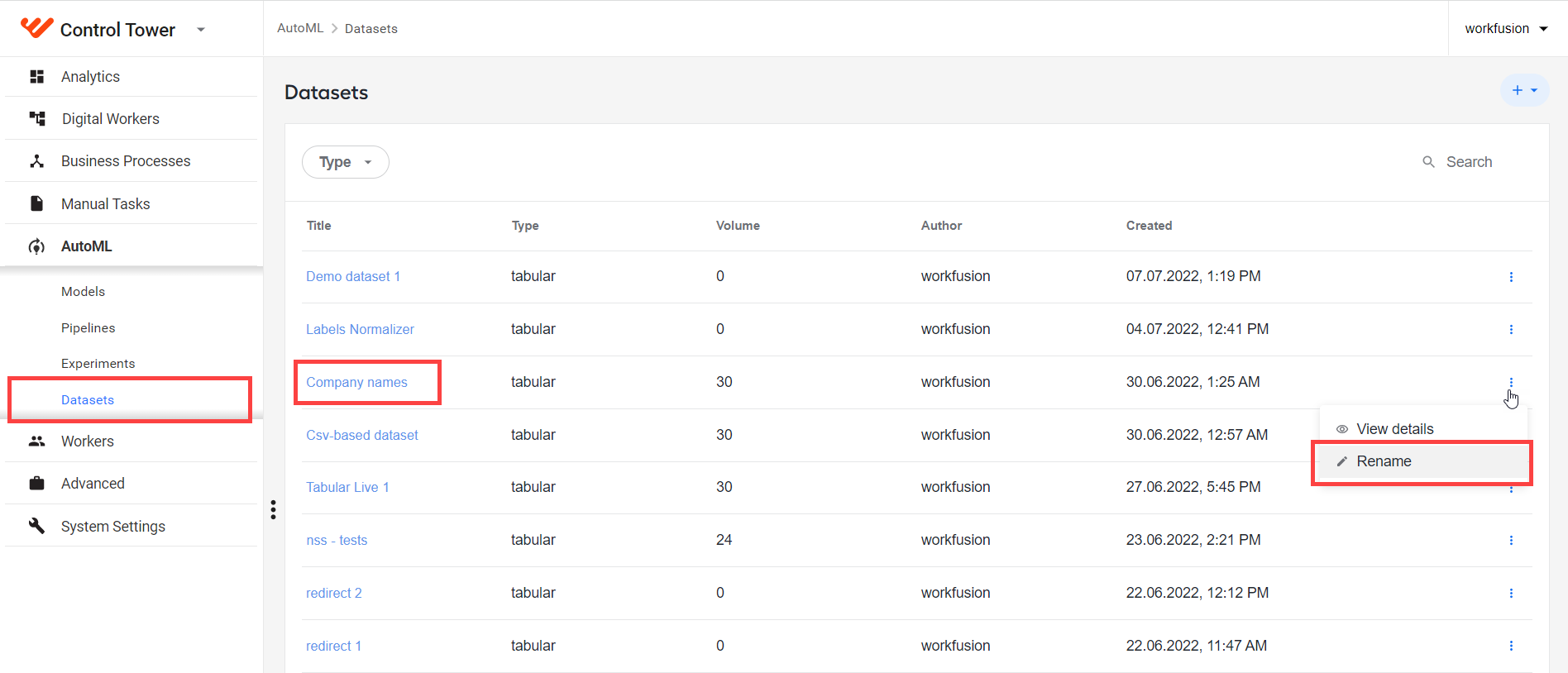Image resolution: width=1568 pixels, height=673 pixels.
Task: Click more options for Company names
Action: (x=1511, y=382)
